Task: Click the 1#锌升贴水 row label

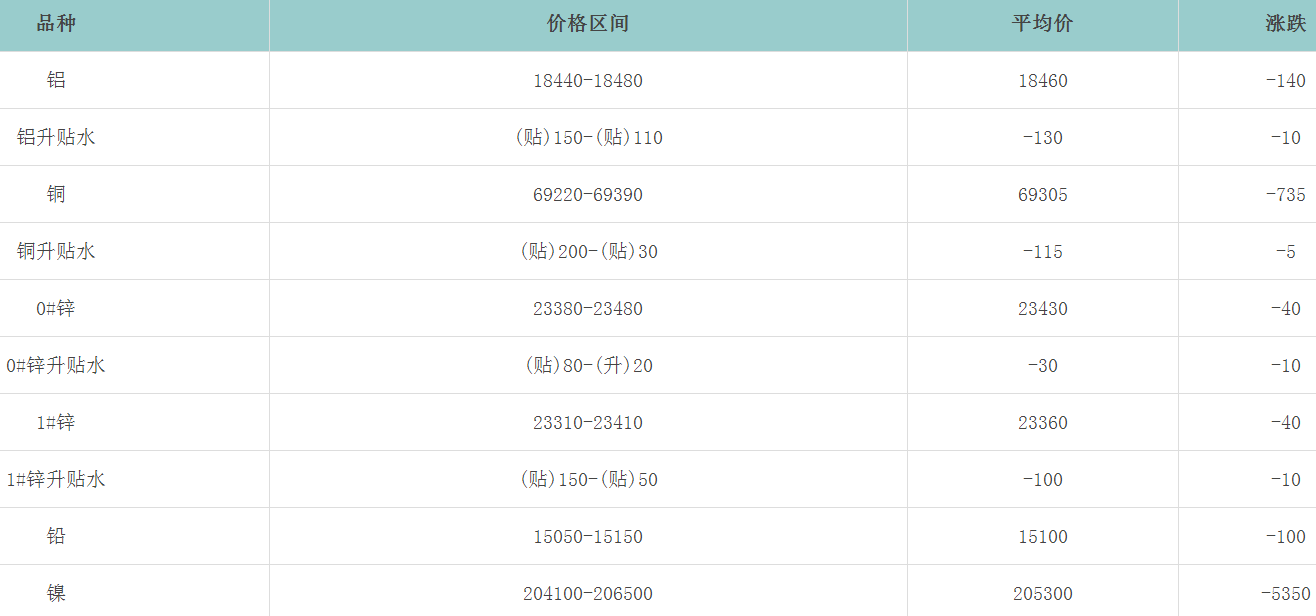Action: (56, 479)
